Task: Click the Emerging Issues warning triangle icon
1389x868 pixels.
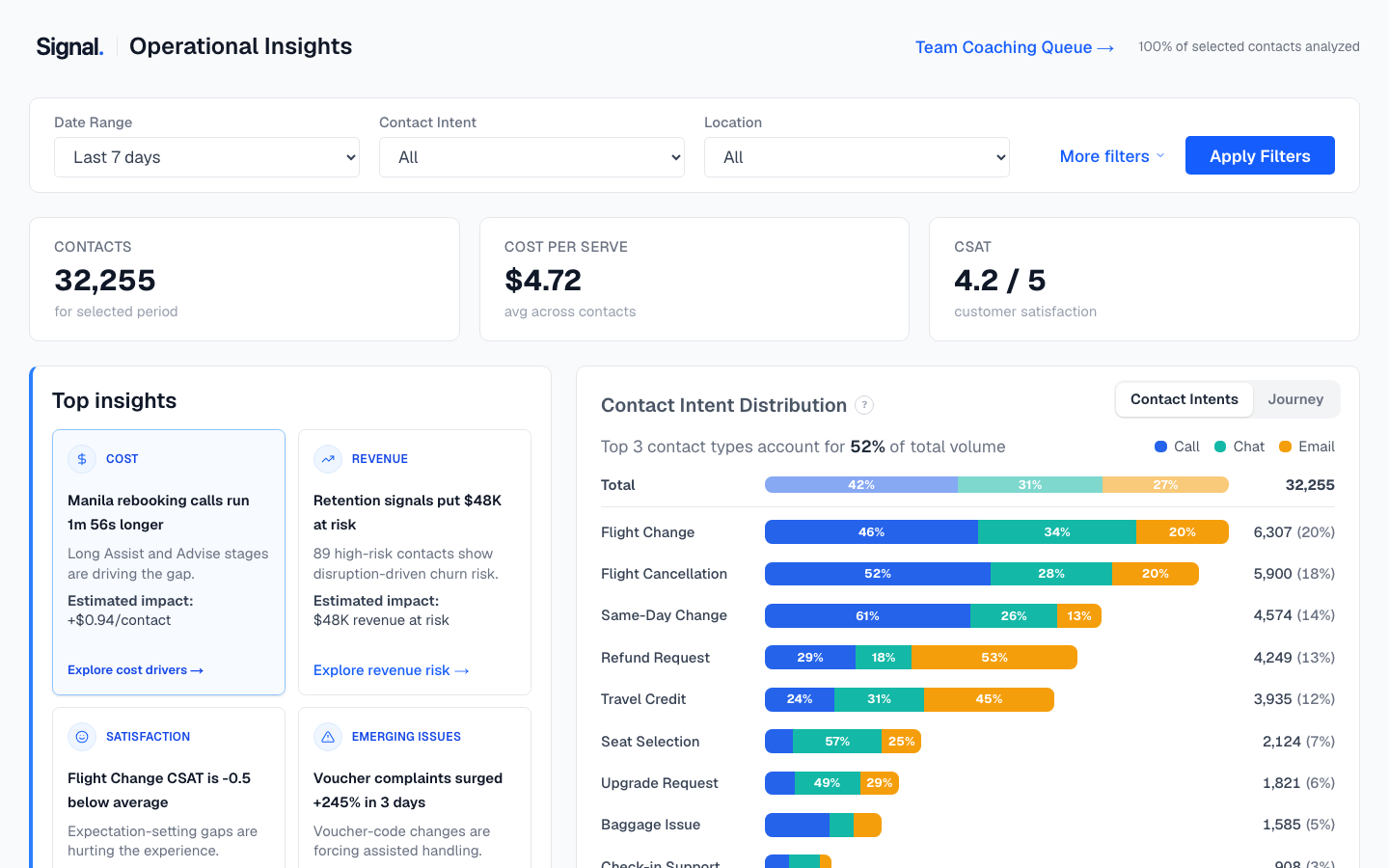Action: click(328, 737)
